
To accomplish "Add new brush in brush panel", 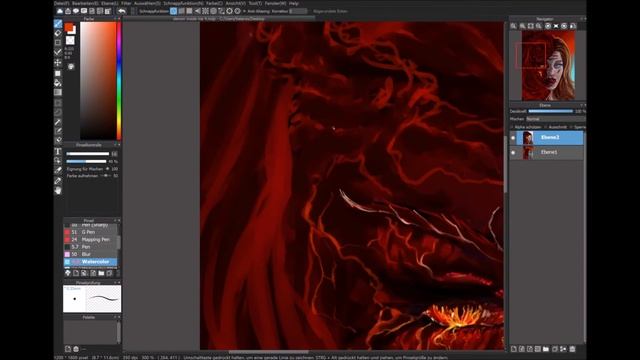I will [x=76, y=273].
